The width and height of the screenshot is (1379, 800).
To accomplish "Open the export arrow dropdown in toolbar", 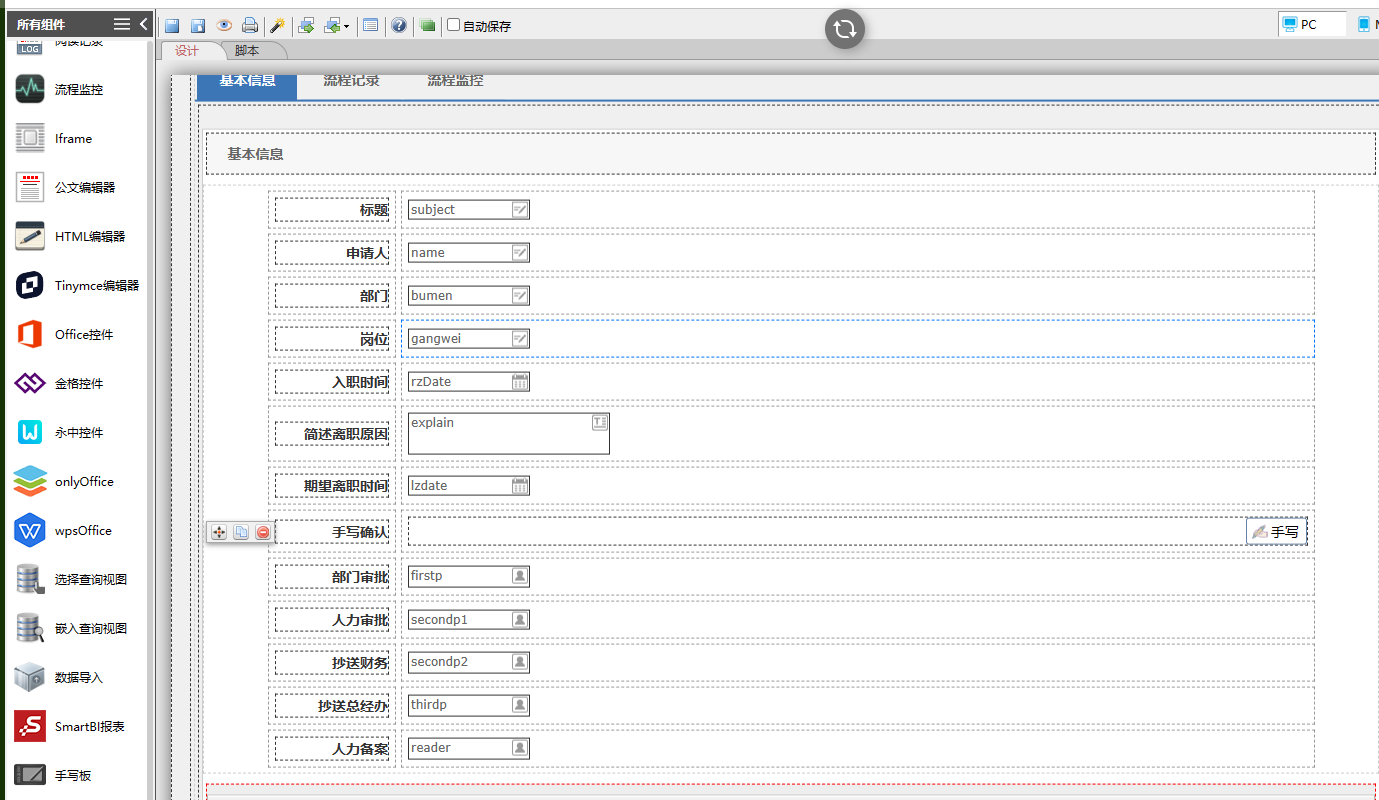I will 346,26.
